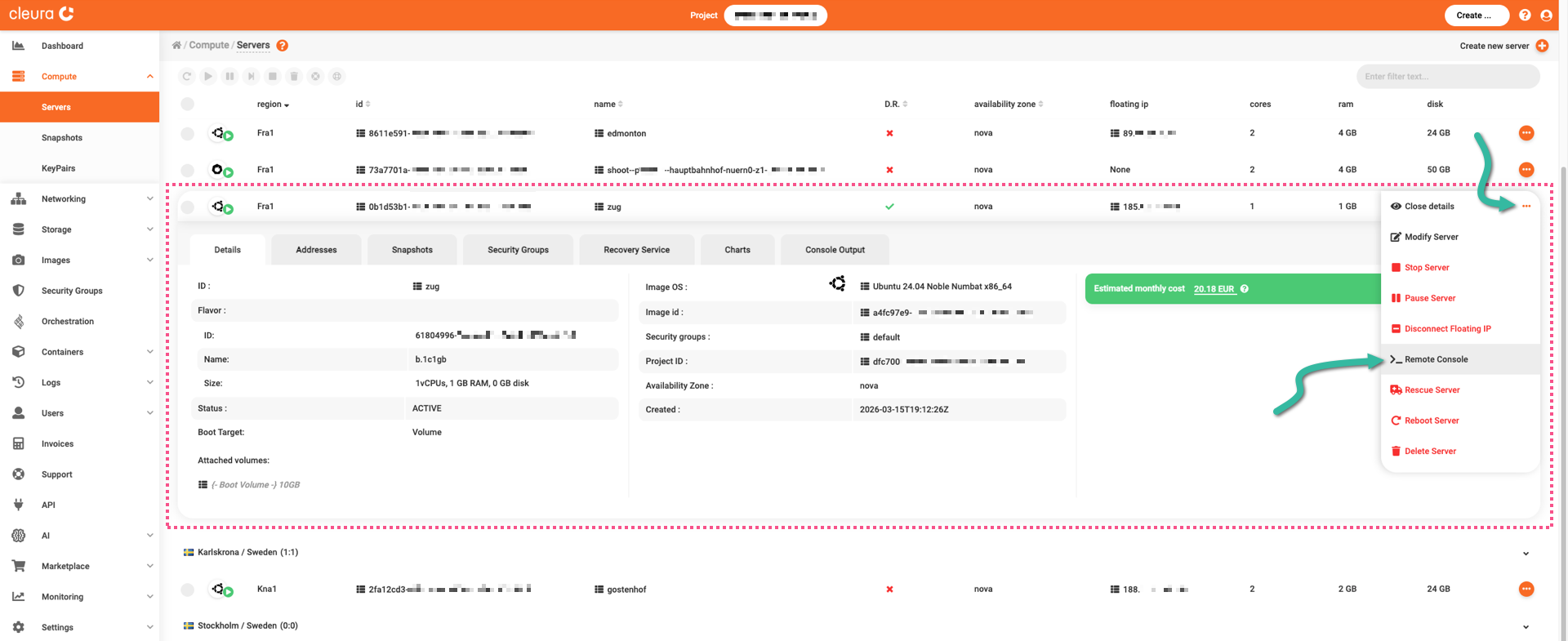The height and width of the screenshot is (641, 1568).
Task: Select the zug server row checkbox
Action: (187, 207)
